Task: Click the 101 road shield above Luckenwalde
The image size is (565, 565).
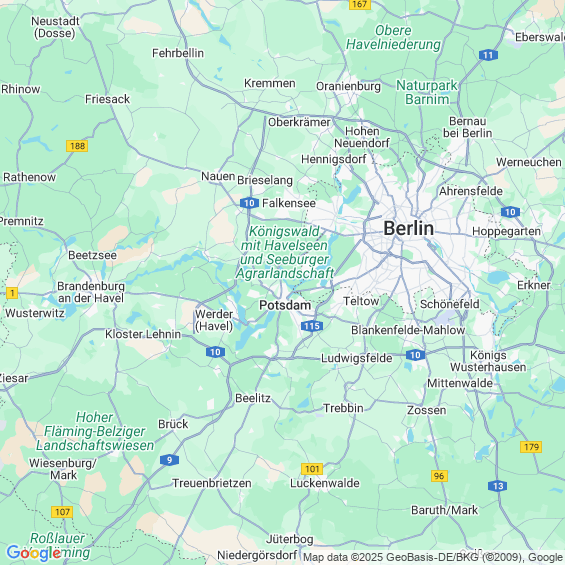Action: (x=312, y=469)
